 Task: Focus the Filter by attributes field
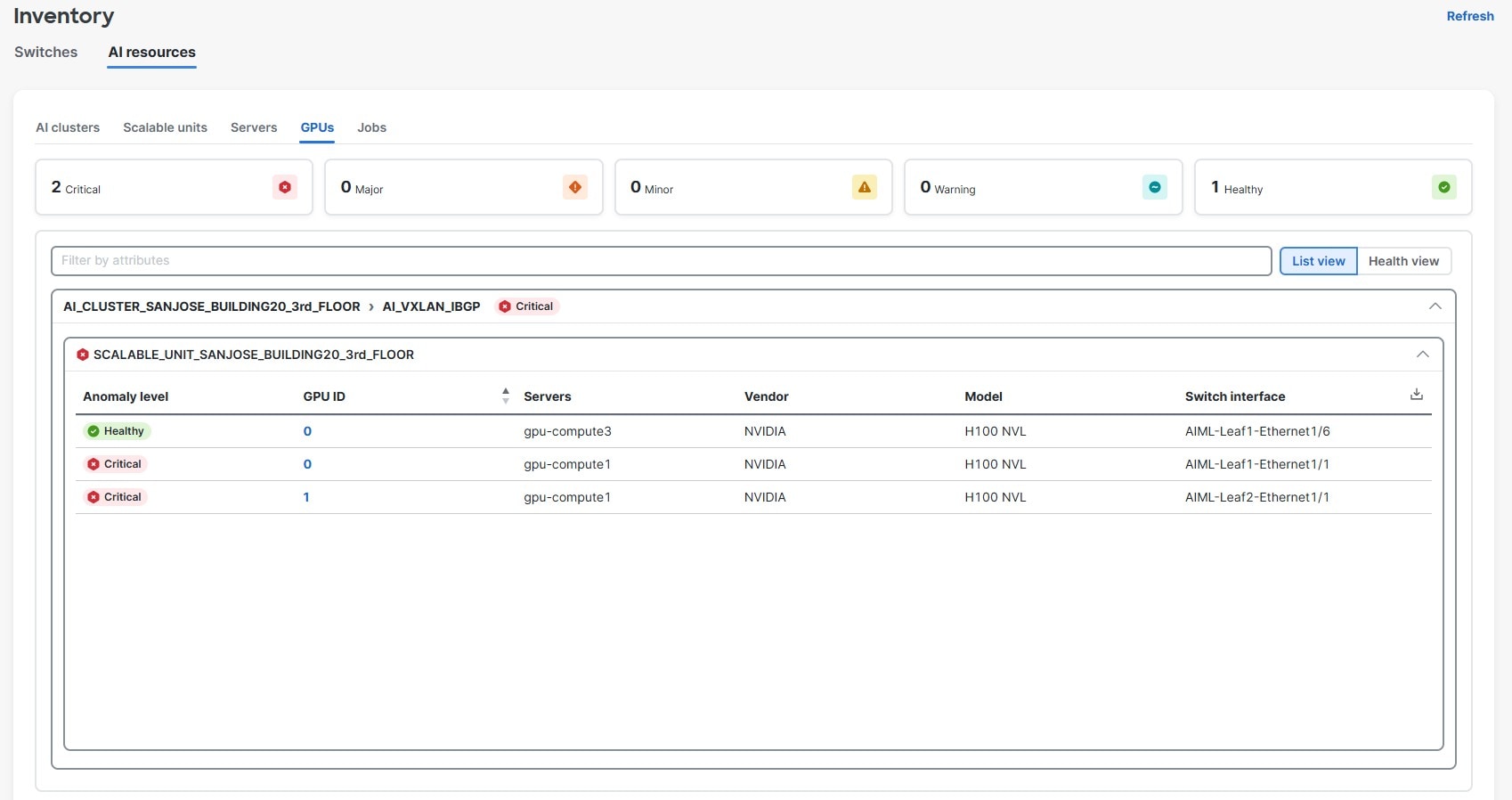pyautogui.click(x=660, y=261)
